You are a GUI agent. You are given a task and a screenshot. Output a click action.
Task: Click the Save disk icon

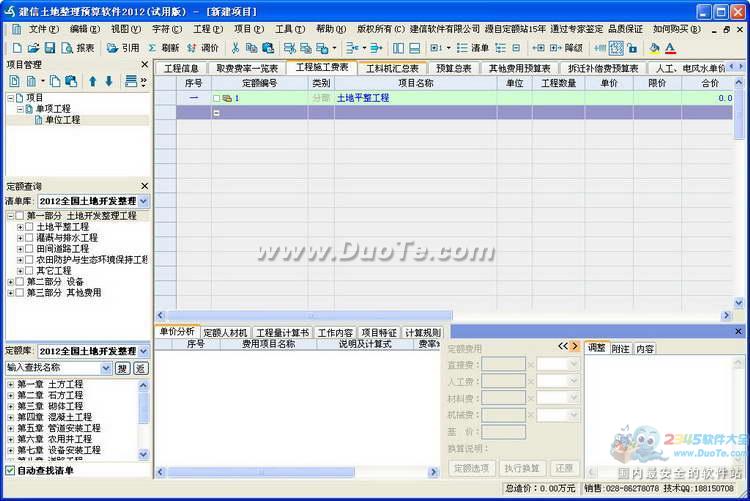coord(50,47)
